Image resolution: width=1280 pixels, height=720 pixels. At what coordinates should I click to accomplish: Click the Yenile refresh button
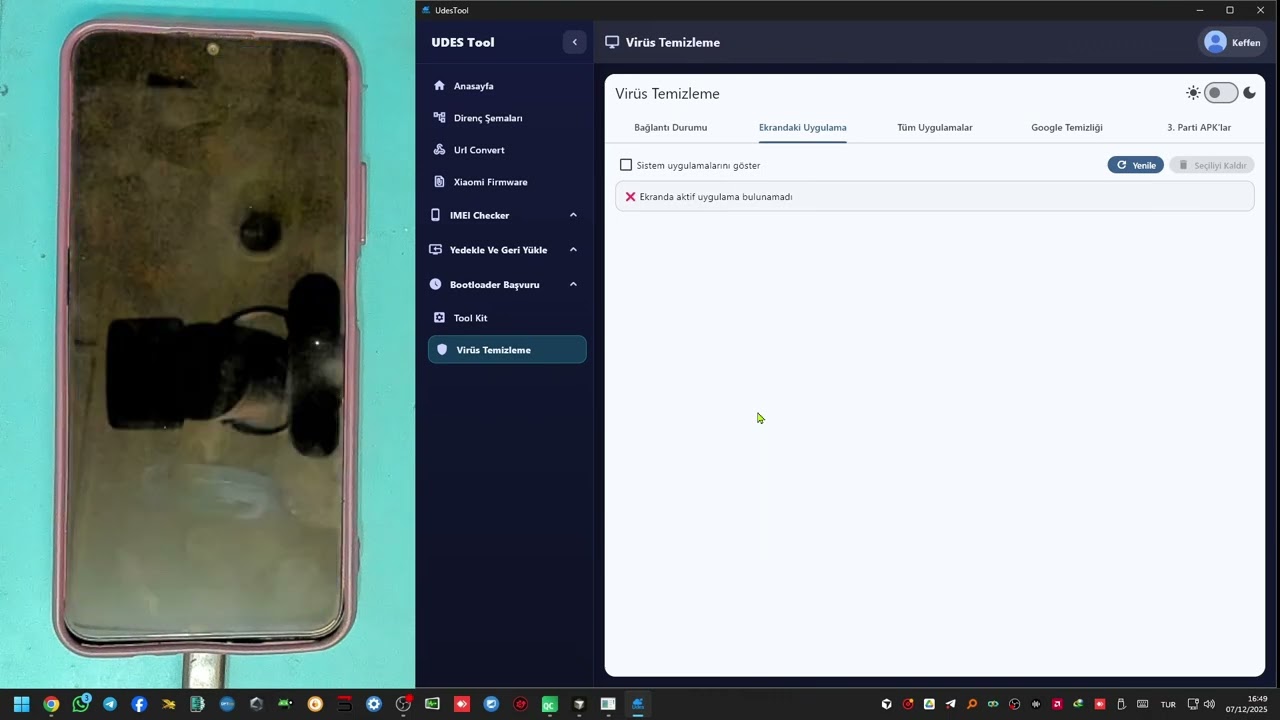tap(1136, 165)
